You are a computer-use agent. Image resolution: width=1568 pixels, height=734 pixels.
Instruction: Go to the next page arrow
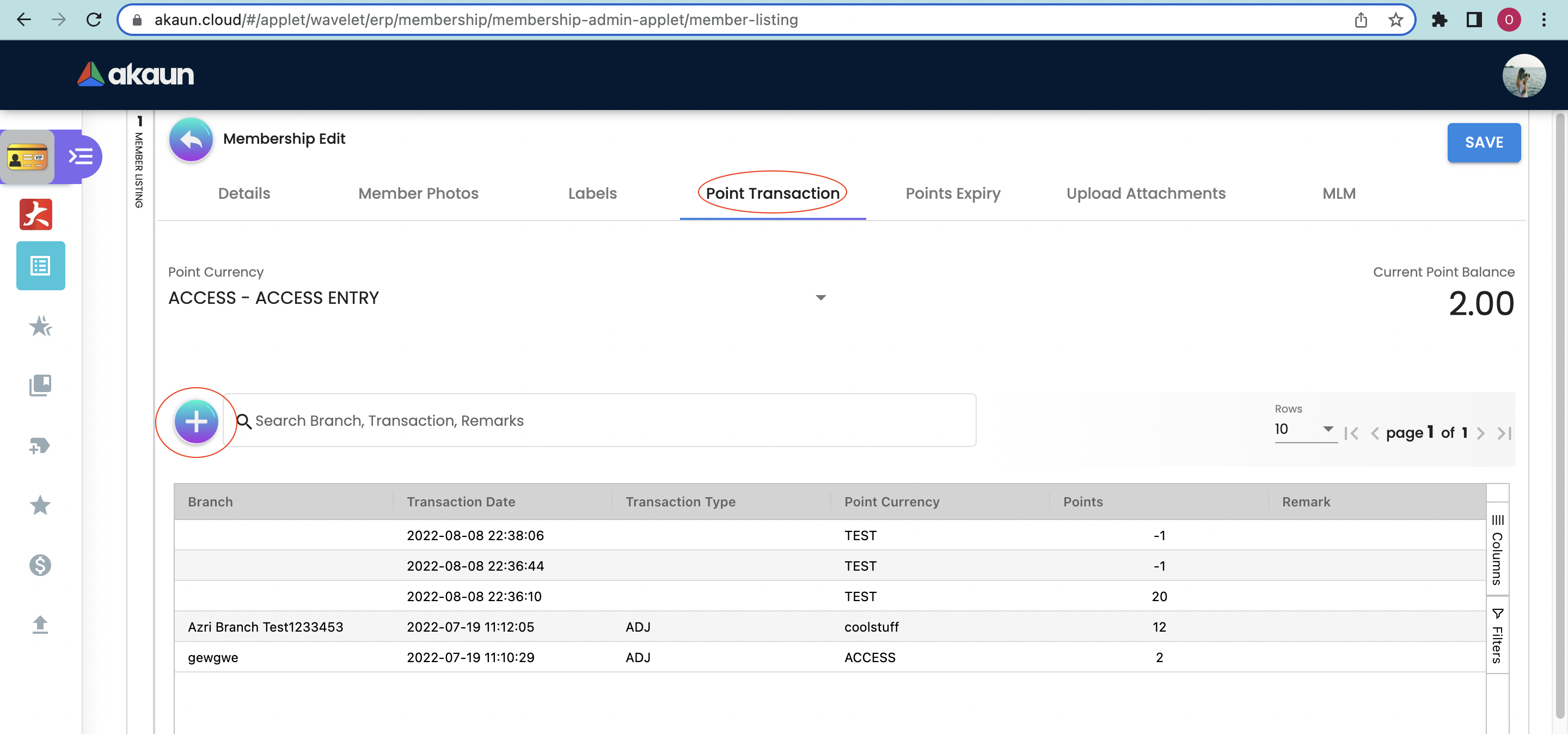click(x=1480, y=433)
